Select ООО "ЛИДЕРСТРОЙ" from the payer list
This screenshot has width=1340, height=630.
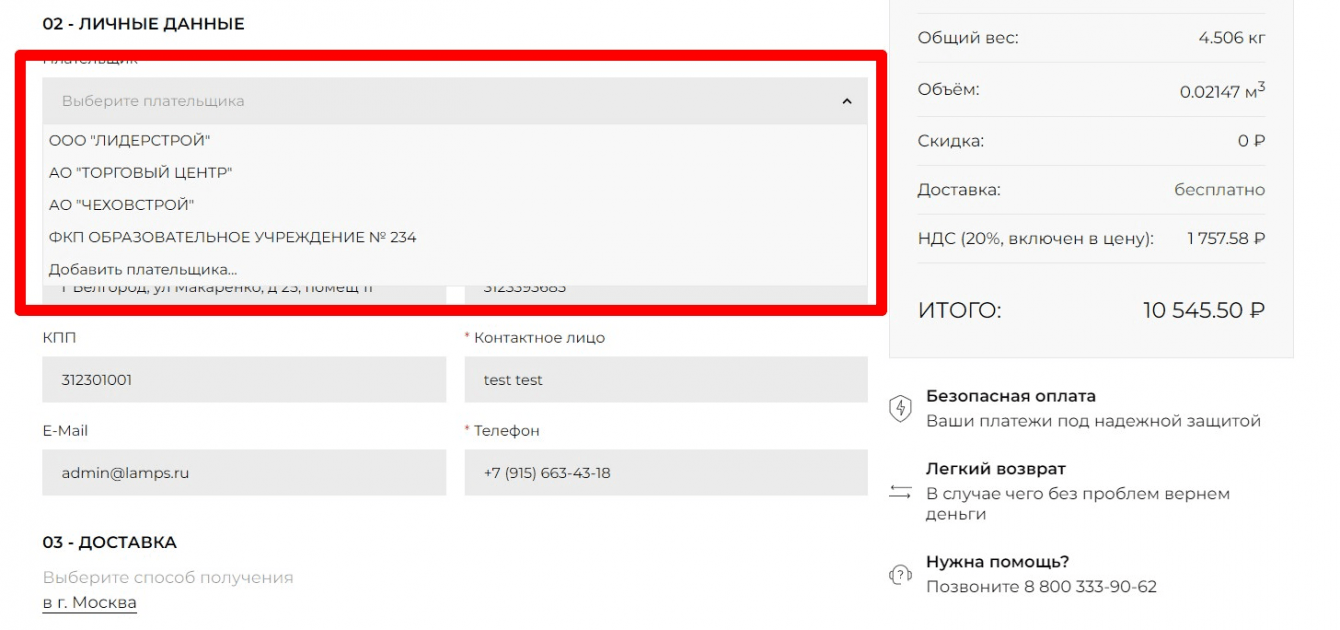pyautogui.click(x=130, y=141)
